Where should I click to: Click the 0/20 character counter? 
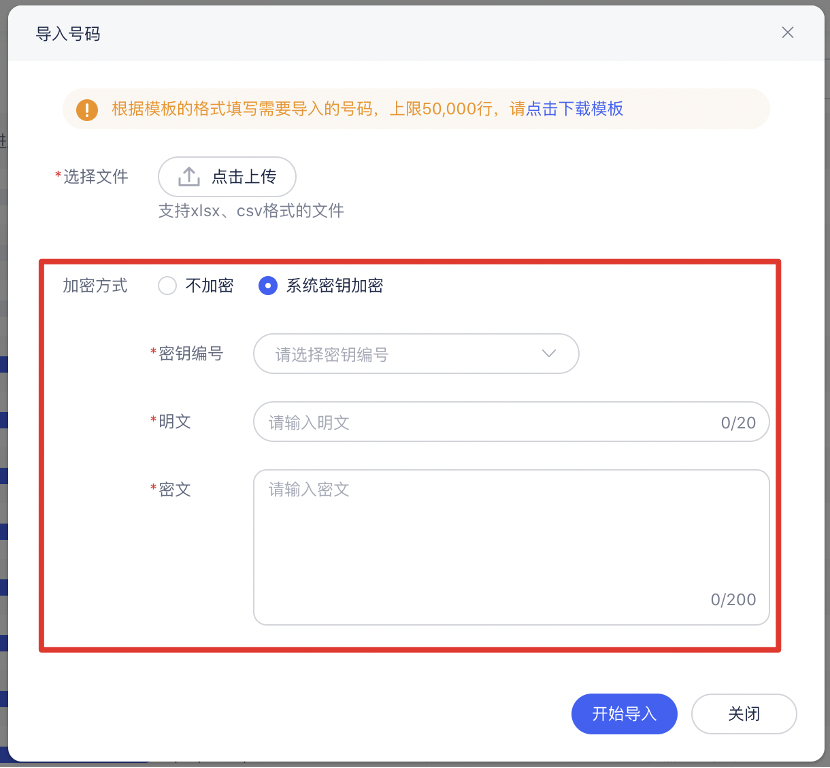point(738,423)
